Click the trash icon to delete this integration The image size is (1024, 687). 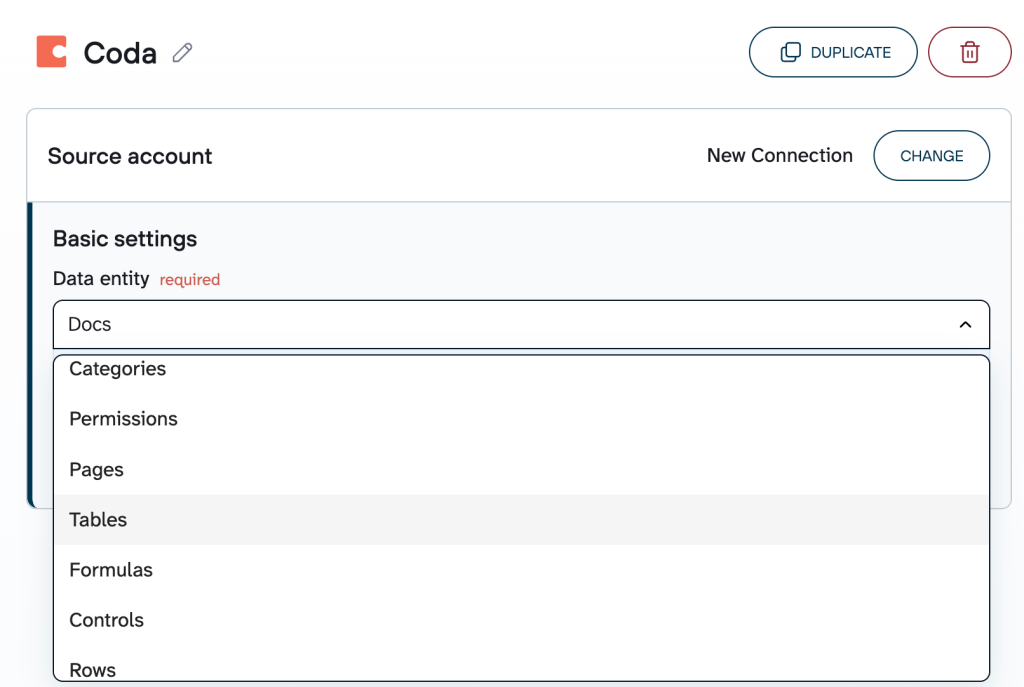tap(969, 52)
